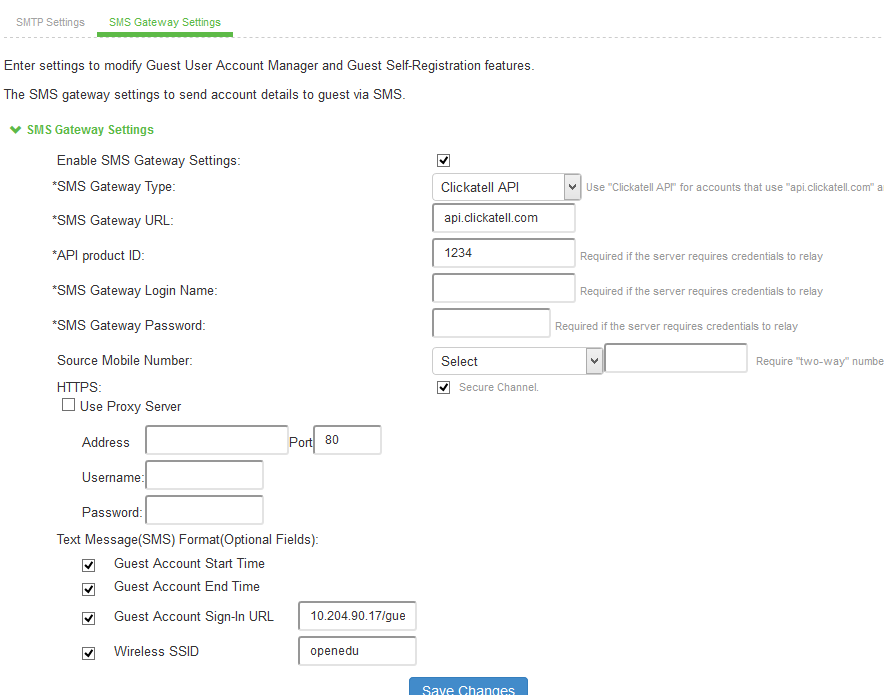This screenshot has width=884, height=695.
Task: Uncheck Guest Account End Time
Action: (89, 589)
